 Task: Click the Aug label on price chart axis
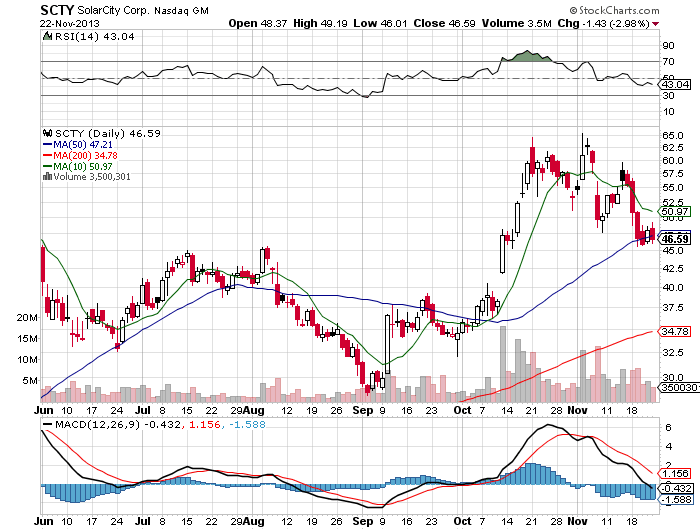tap(255, 410)
